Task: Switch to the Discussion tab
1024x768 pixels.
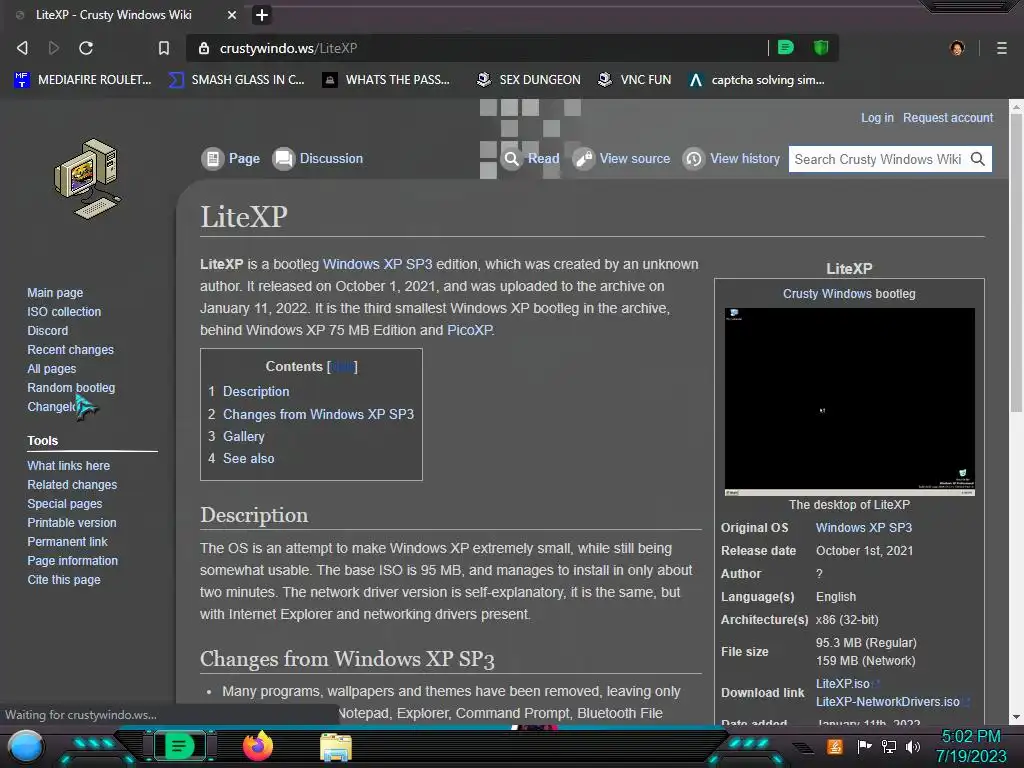Action: pos(317,159)
